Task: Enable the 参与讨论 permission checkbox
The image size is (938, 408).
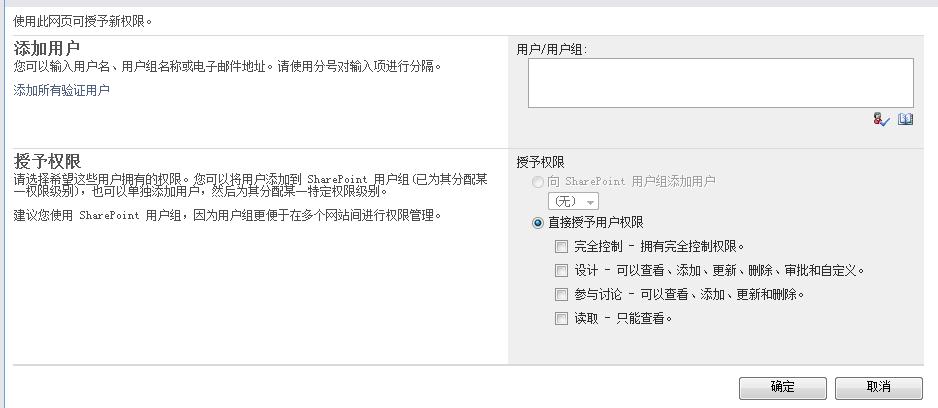Action: [x=561, y=294]
